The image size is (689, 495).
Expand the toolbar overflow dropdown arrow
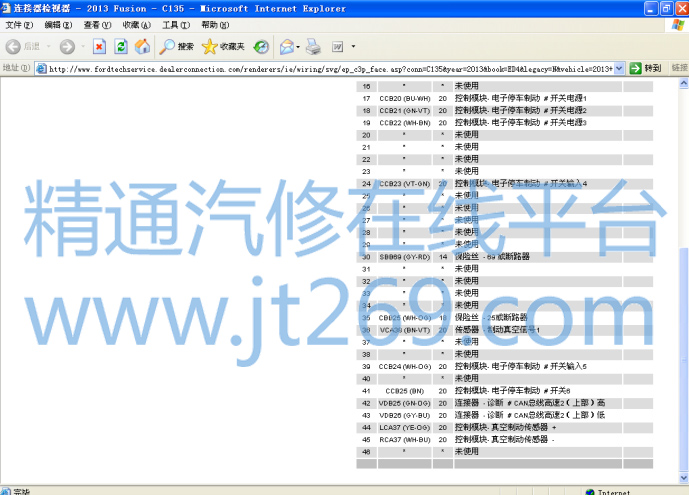pos(353,46)
